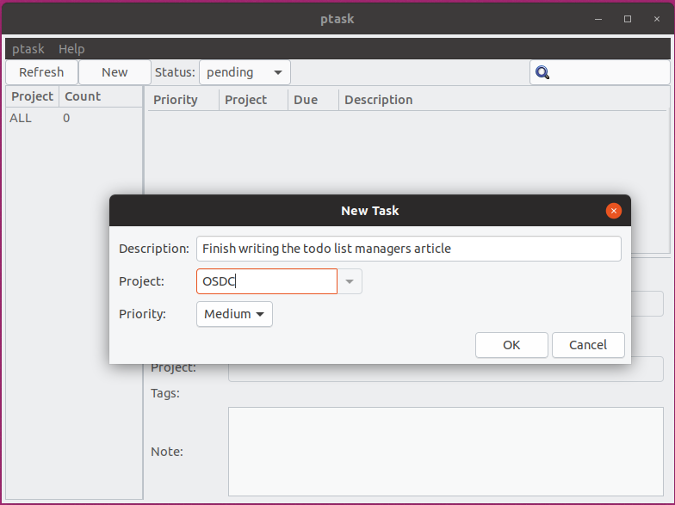Close the New Task dialog
The image size is (675, 505).
[x=614, y=211]
